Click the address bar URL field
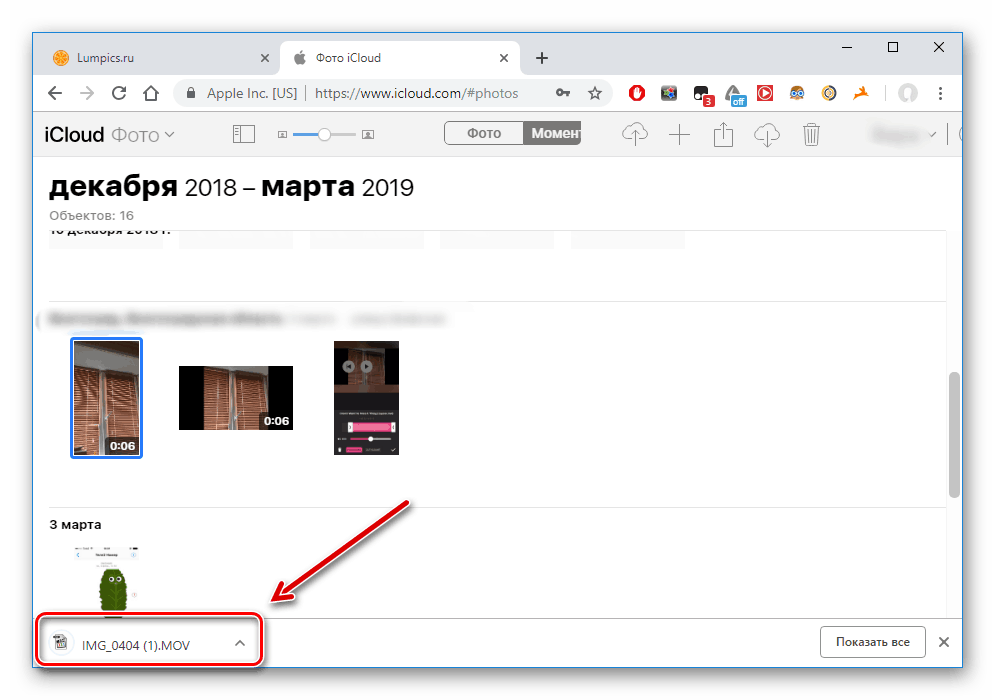The width and height of the screenshot is (995, 700). tap(416, 93)
